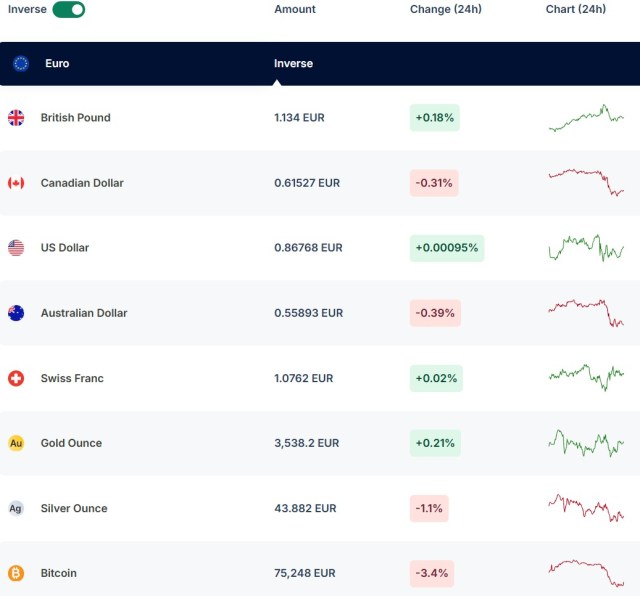Click the Chart (24h) column header
The image size is (640, 596).
point(576,9)
